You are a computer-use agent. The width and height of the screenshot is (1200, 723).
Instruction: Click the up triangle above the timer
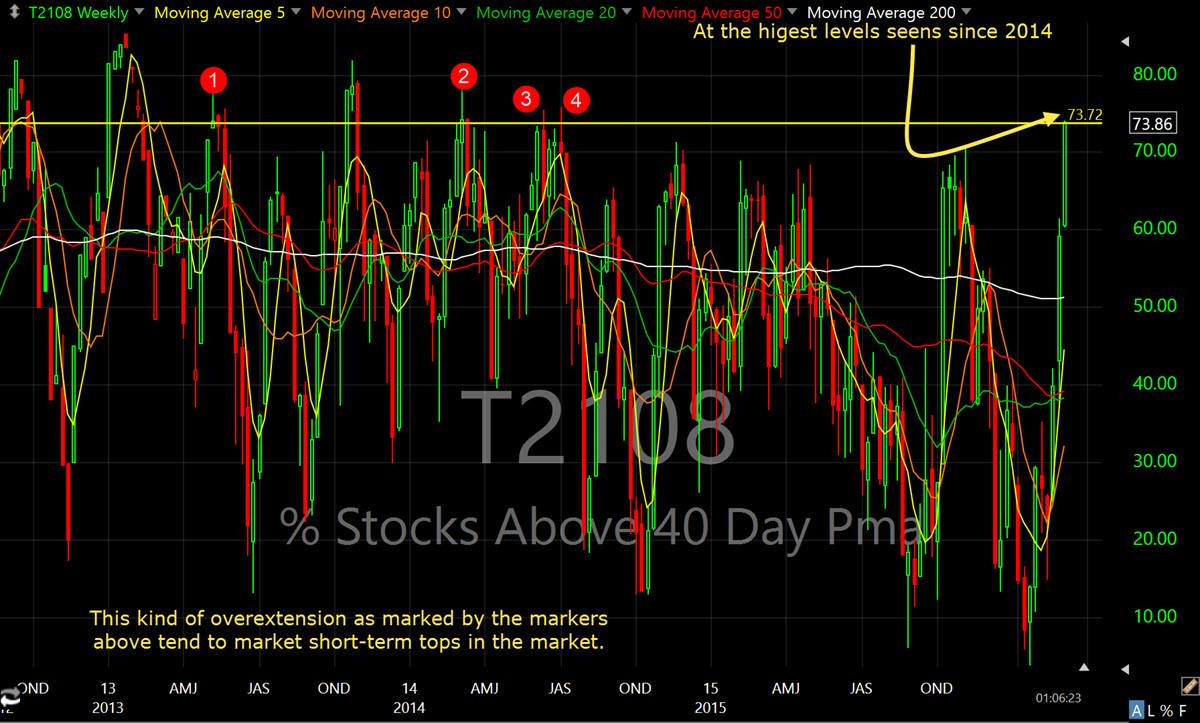(1083, 666)
